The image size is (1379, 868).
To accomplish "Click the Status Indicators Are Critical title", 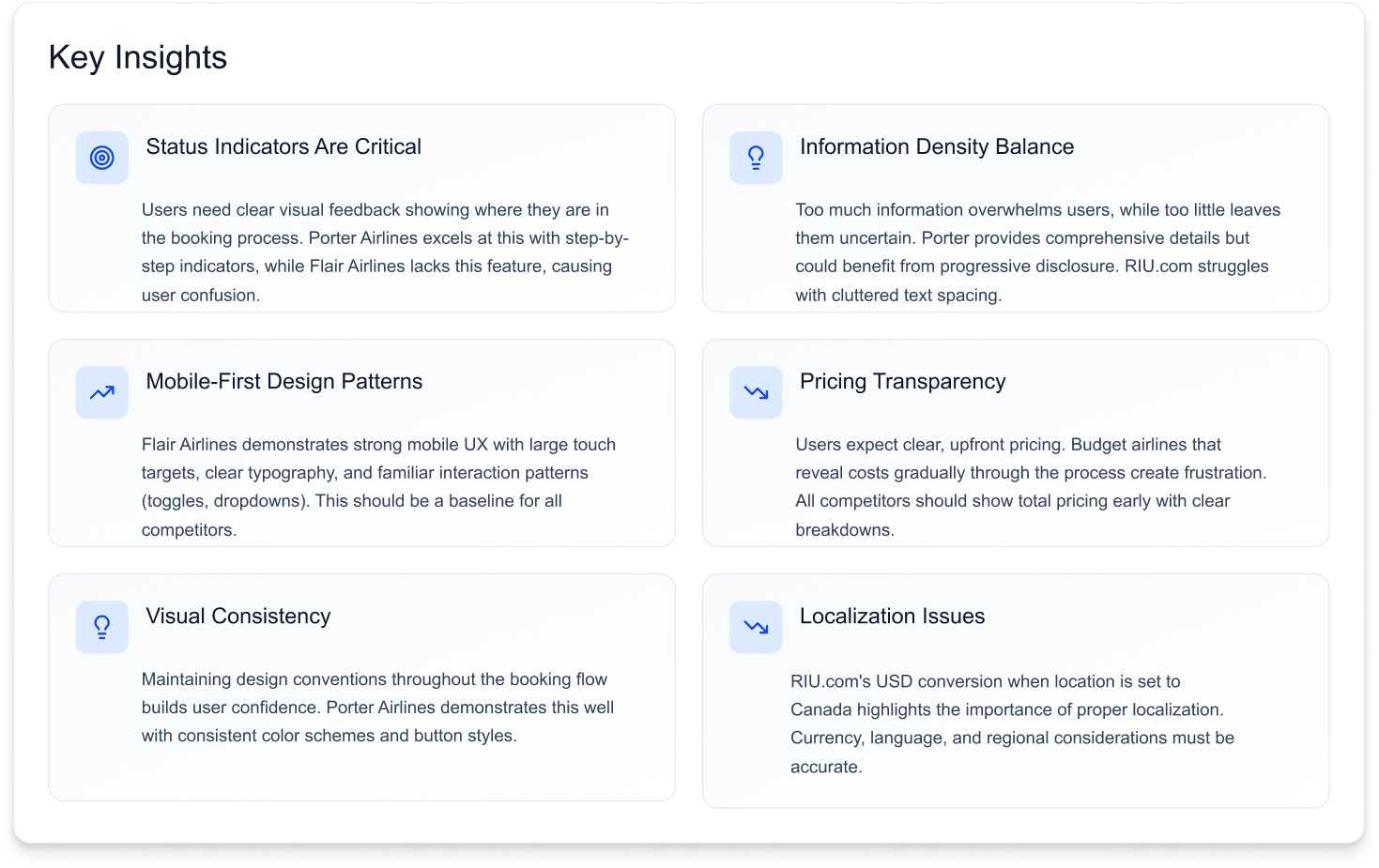I will coord(283,146).
